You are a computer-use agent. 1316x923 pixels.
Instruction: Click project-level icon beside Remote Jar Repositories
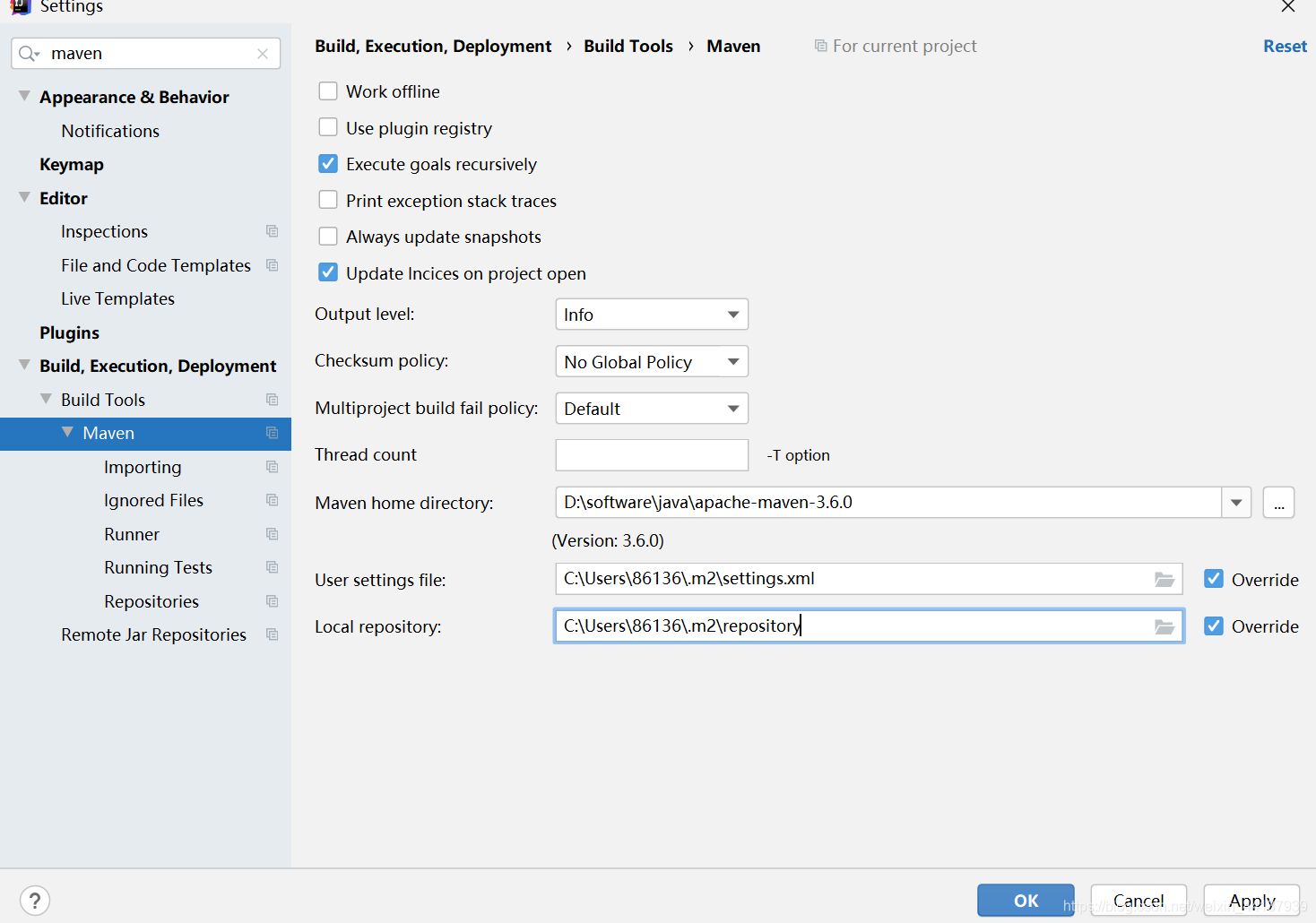tap(273, 634)
